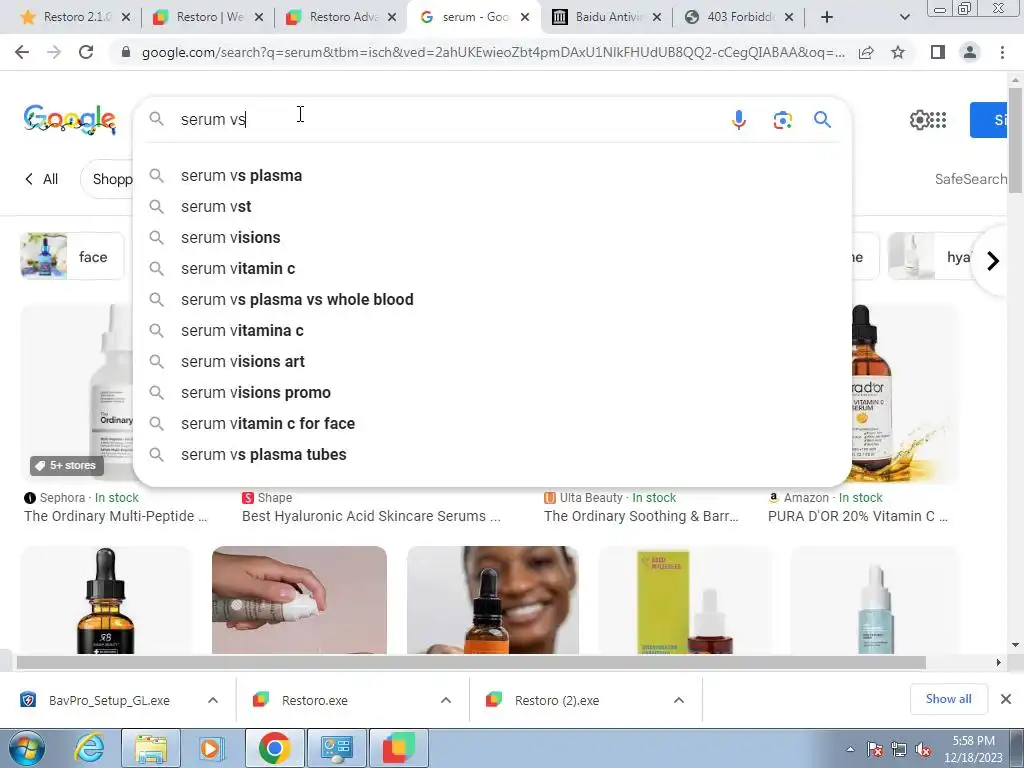This screenshot has width=1024, height=768.
Task: Open the tab search dropdown arrow
Action: point(904,17)
